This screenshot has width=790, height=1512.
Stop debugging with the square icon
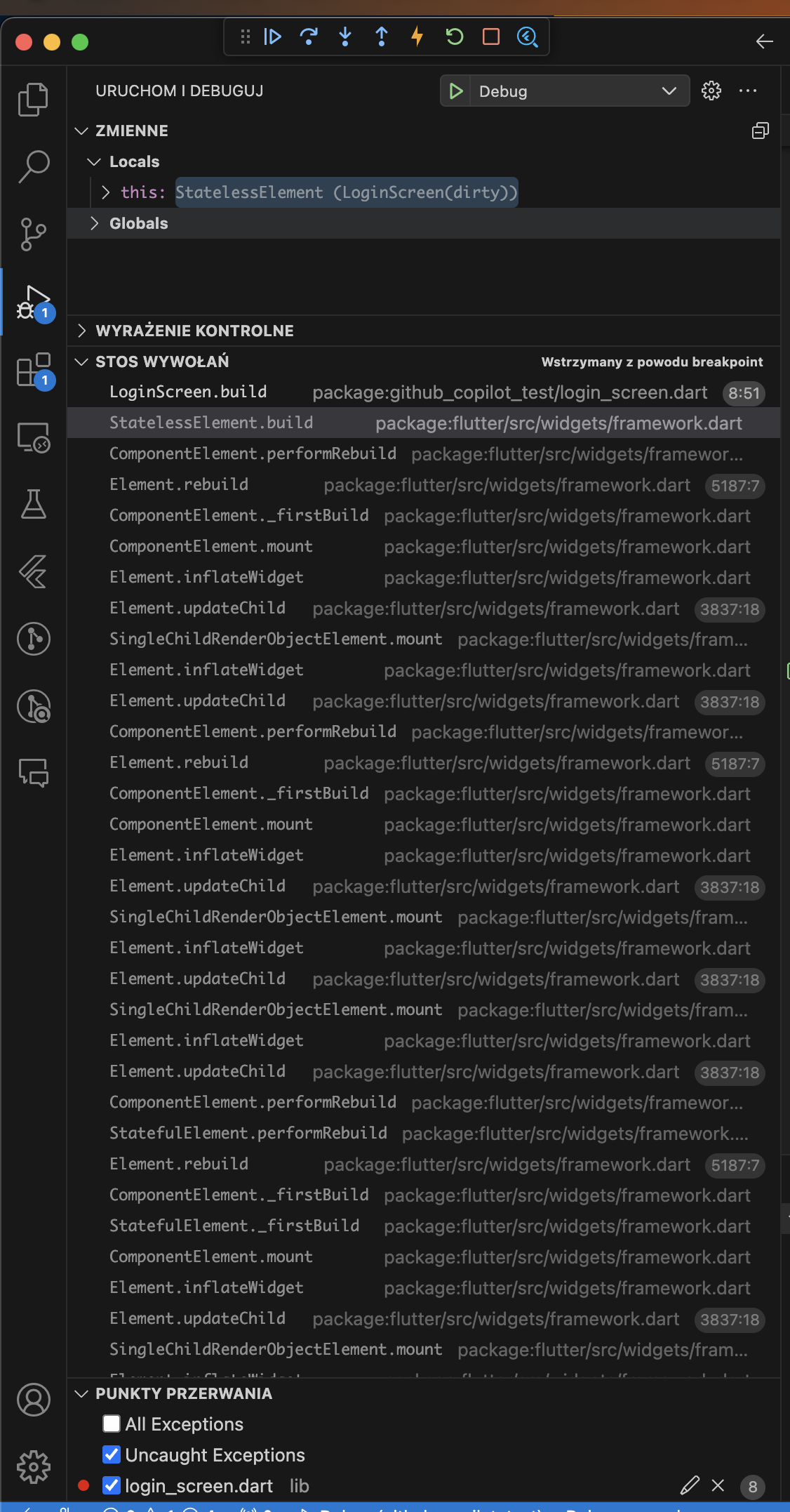tap(491, 37)
